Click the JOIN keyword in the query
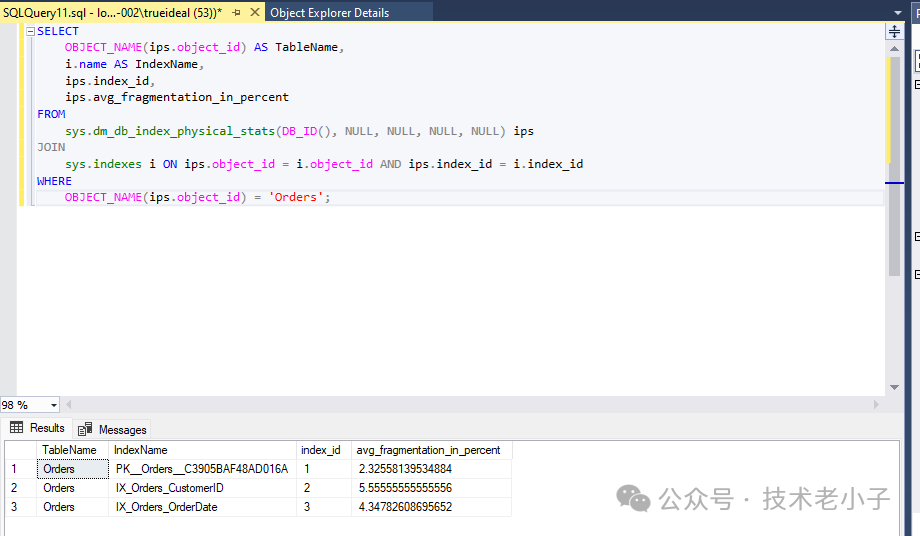Image resolution: width=920 pixels, height=536 pixels. click(51, 147)
